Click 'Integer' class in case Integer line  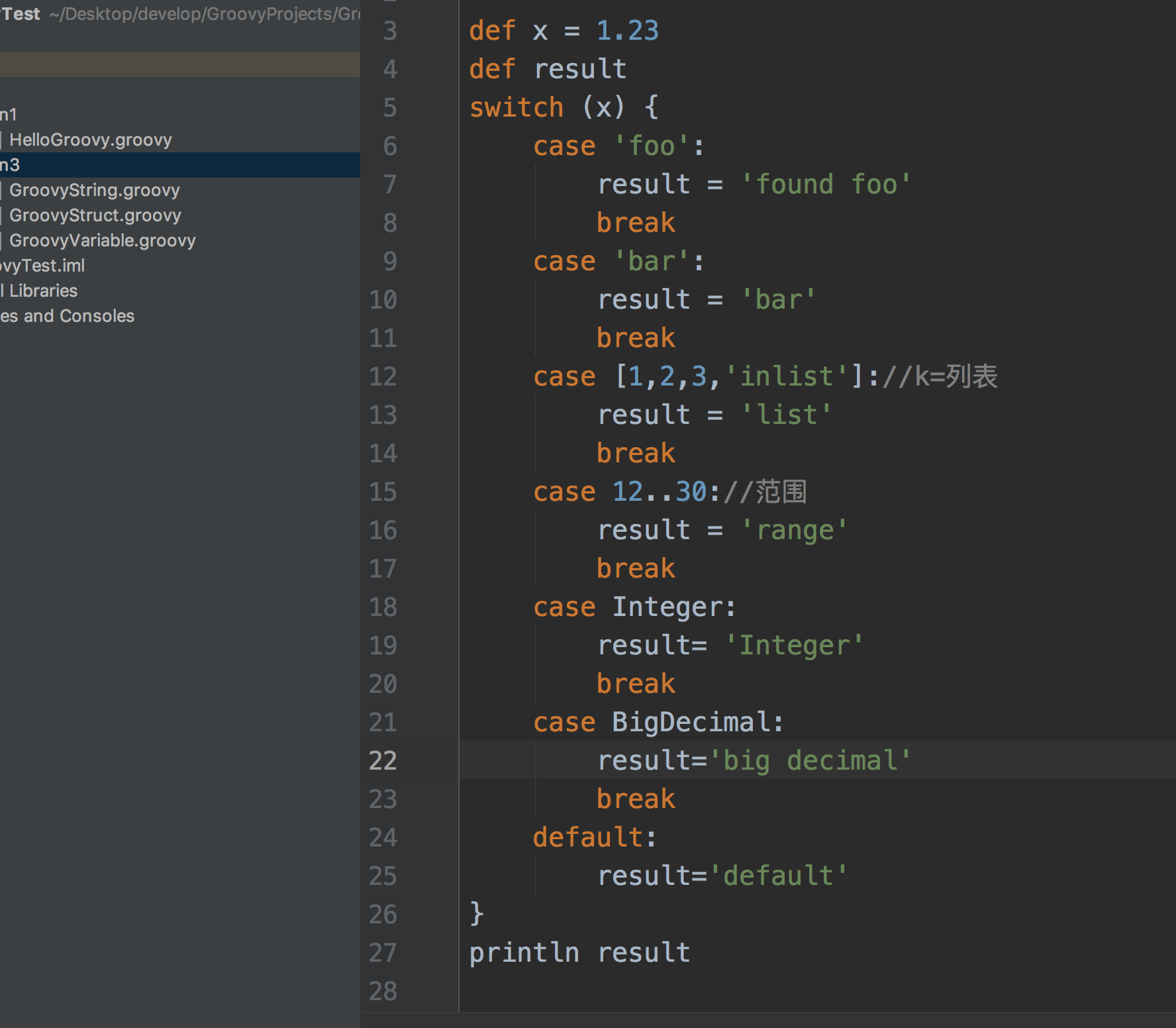pyautogui.click(x=667, y=607)
